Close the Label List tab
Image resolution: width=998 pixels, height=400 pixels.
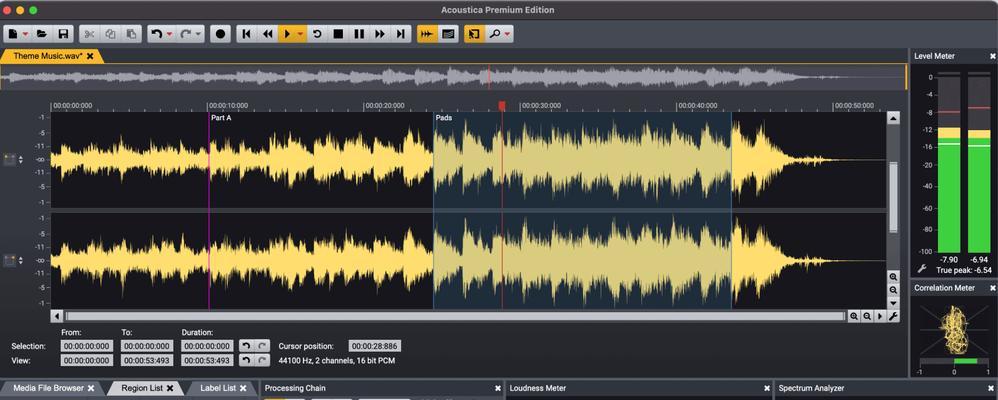243,388
